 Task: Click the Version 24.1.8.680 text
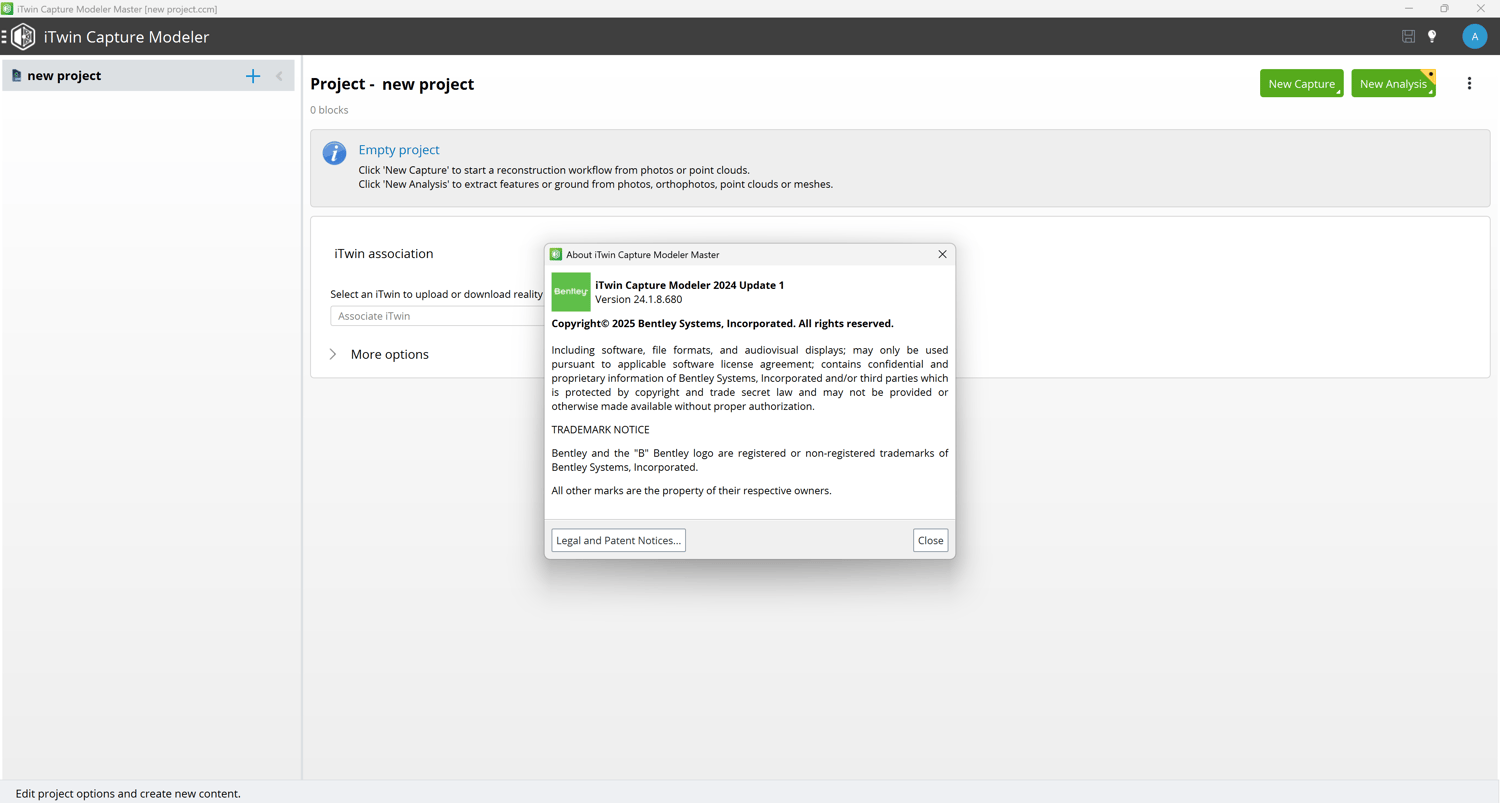point(638,300)
